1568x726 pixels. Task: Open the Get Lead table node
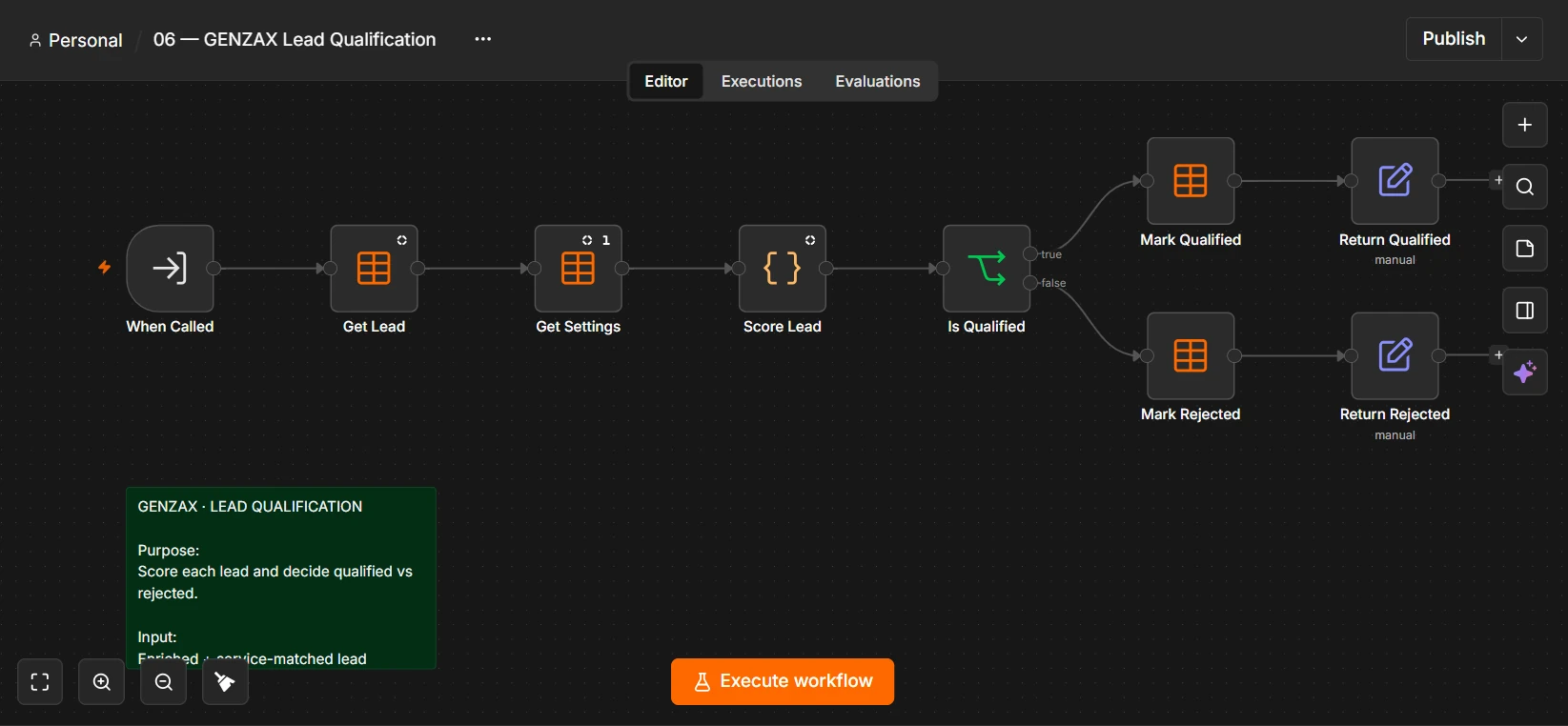tap(374, 268)
